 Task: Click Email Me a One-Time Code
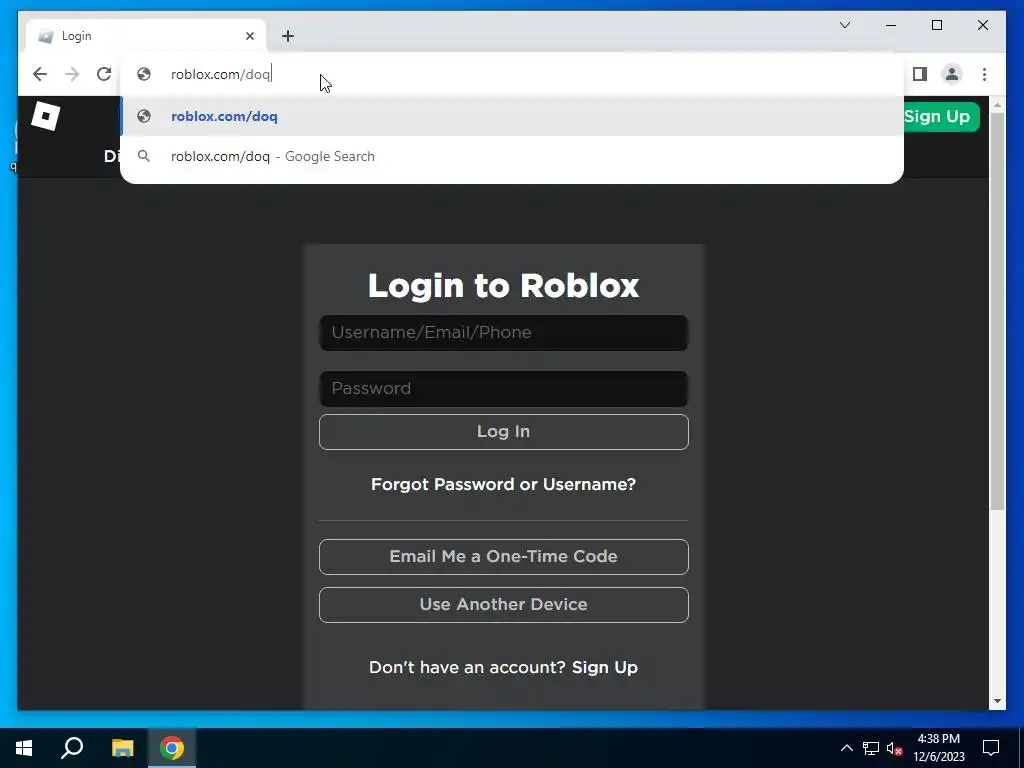tap(504, 556)
